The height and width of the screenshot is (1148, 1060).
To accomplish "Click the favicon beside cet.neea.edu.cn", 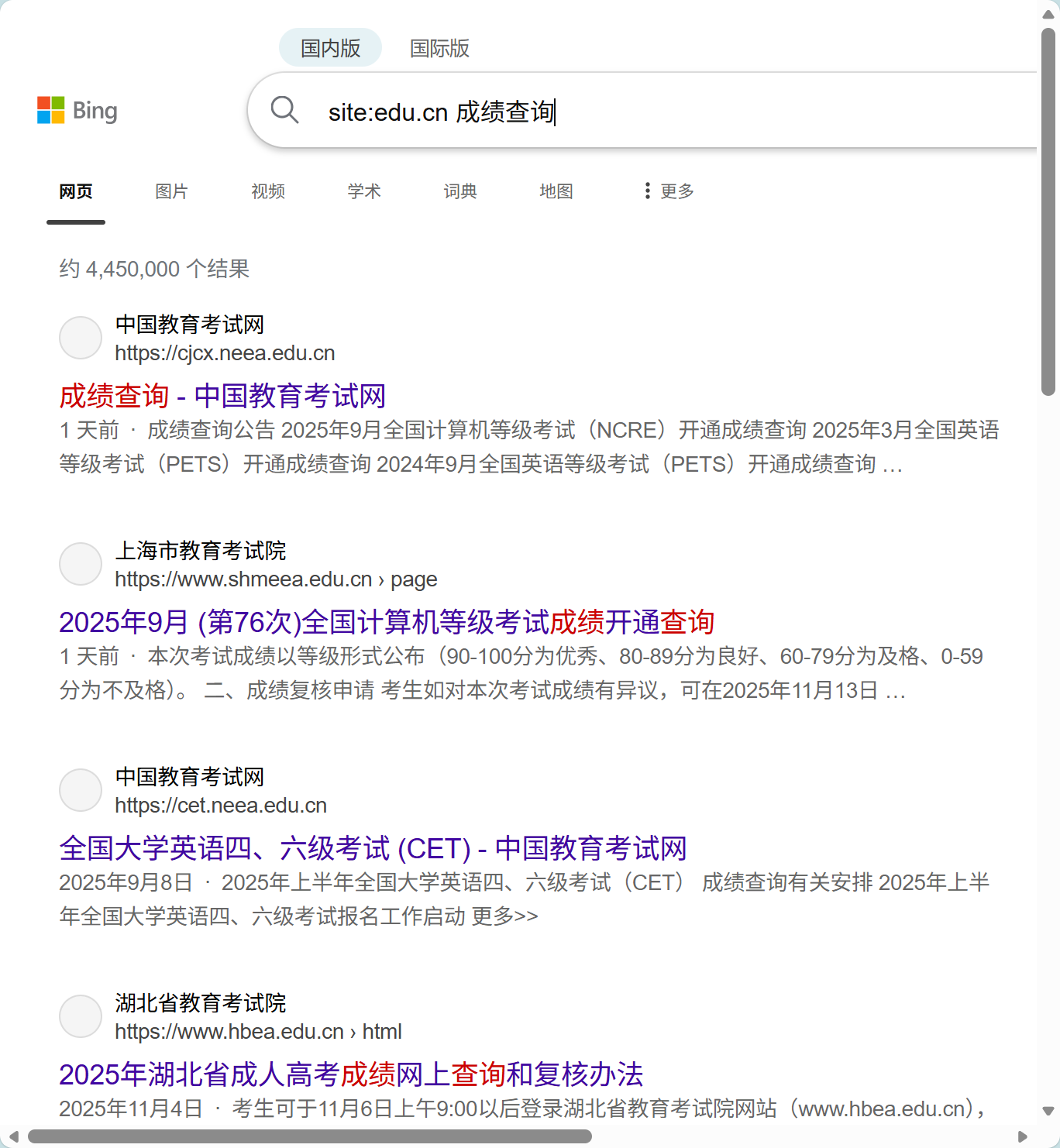I will 81,790.
